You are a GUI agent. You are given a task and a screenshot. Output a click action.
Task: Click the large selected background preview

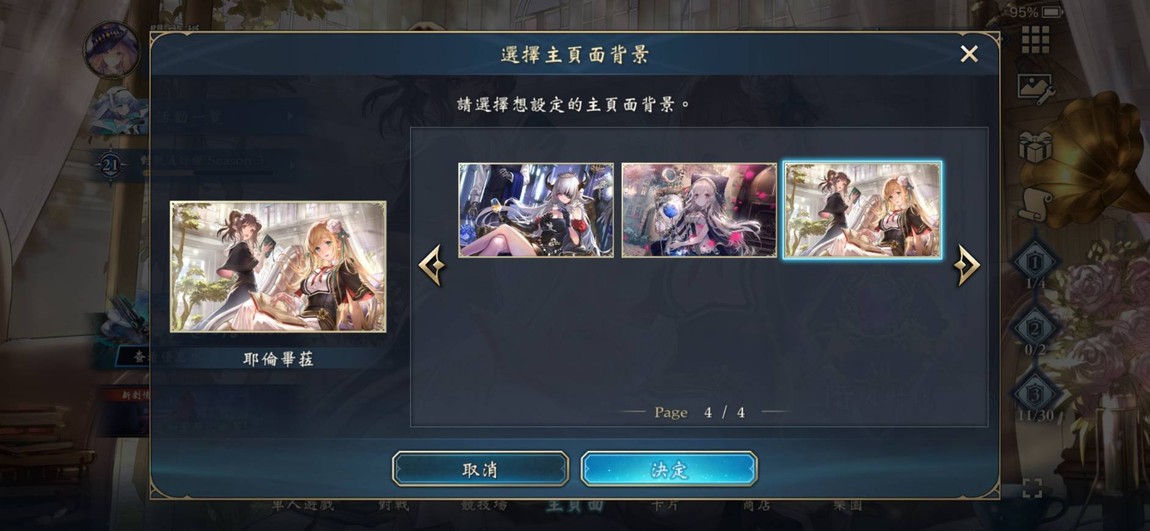coord(278,267)
